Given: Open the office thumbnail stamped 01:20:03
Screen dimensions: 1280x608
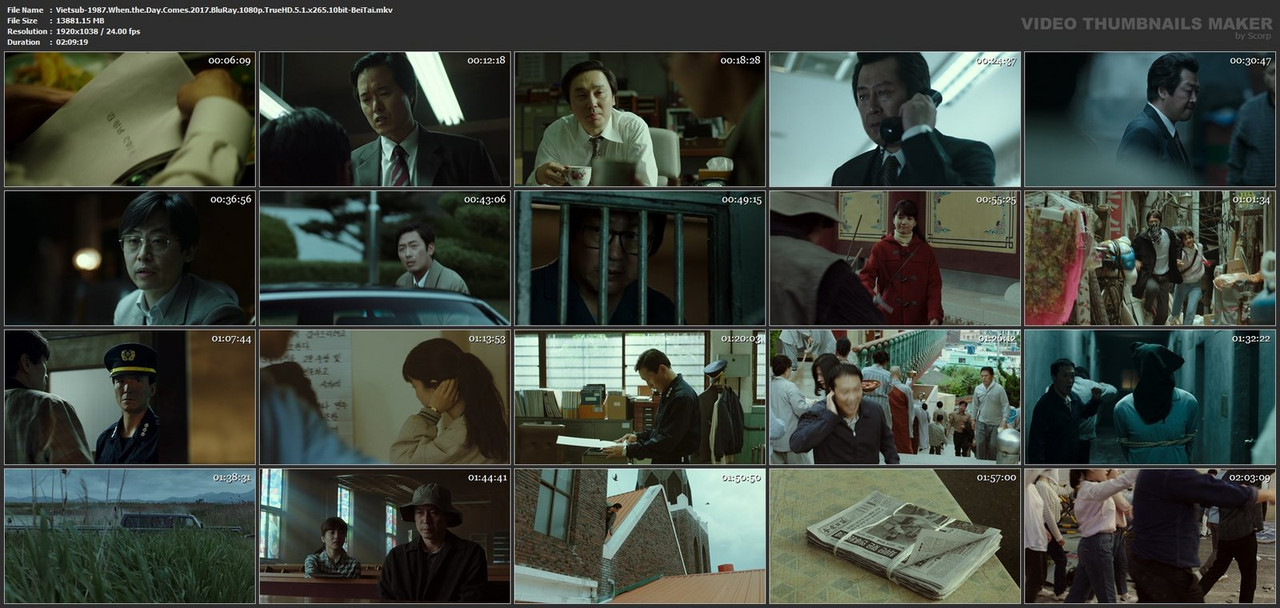Looking at the screenshot, I should click(640, 398).
